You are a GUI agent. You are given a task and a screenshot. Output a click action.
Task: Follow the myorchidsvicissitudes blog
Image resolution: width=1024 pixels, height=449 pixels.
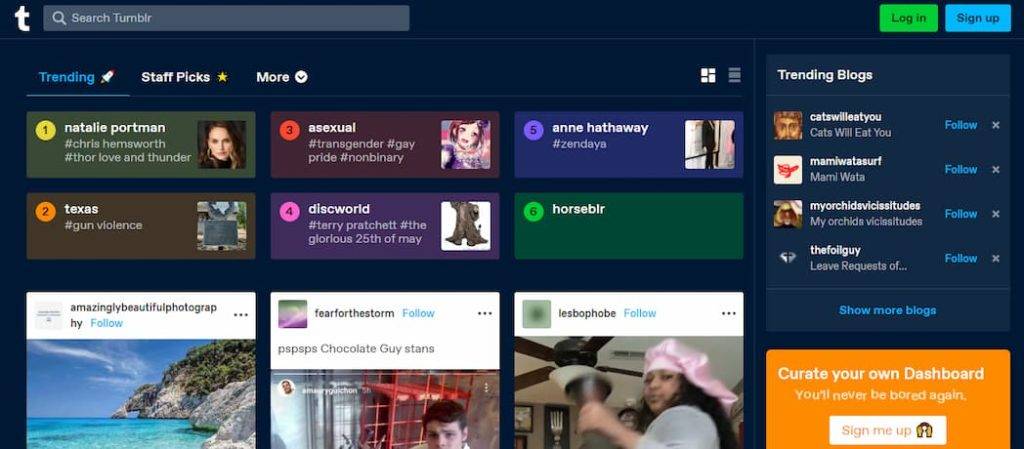[960, 214]
